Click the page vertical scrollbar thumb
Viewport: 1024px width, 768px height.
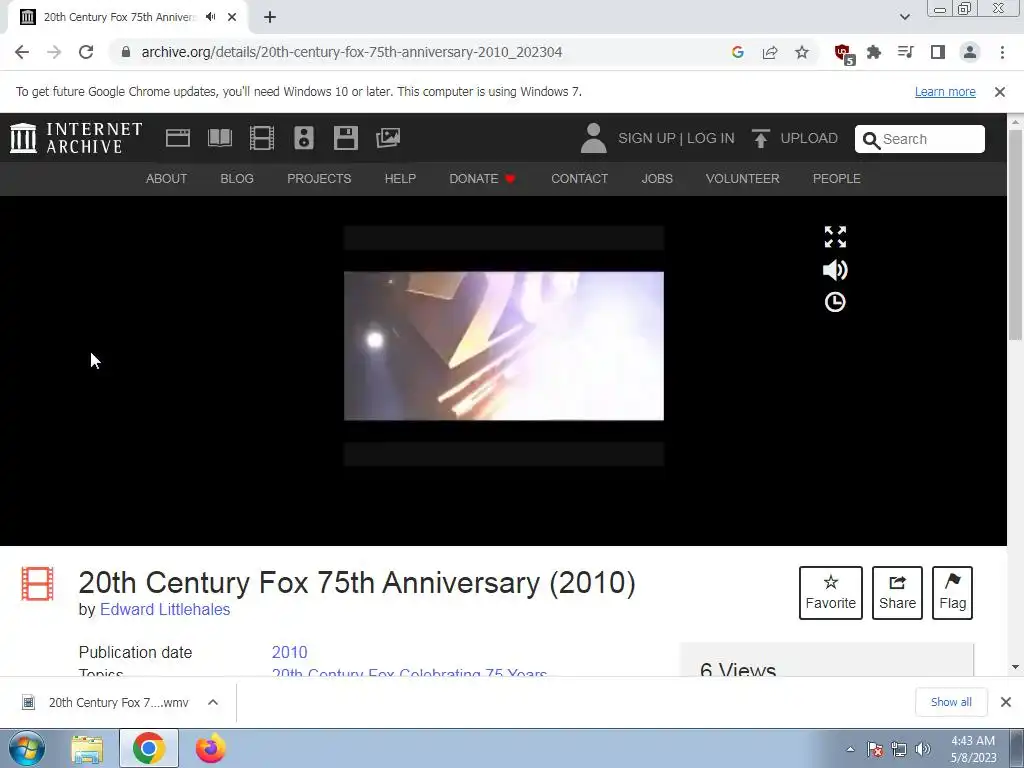pyautogui.click(x=1015, y=234)
